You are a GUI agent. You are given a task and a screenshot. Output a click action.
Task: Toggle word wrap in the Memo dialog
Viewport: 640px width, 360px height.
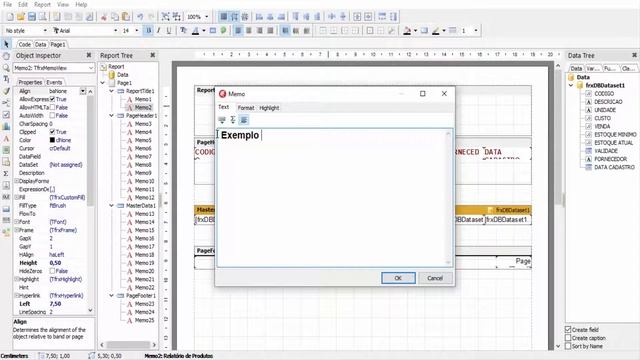click(244, 120)
